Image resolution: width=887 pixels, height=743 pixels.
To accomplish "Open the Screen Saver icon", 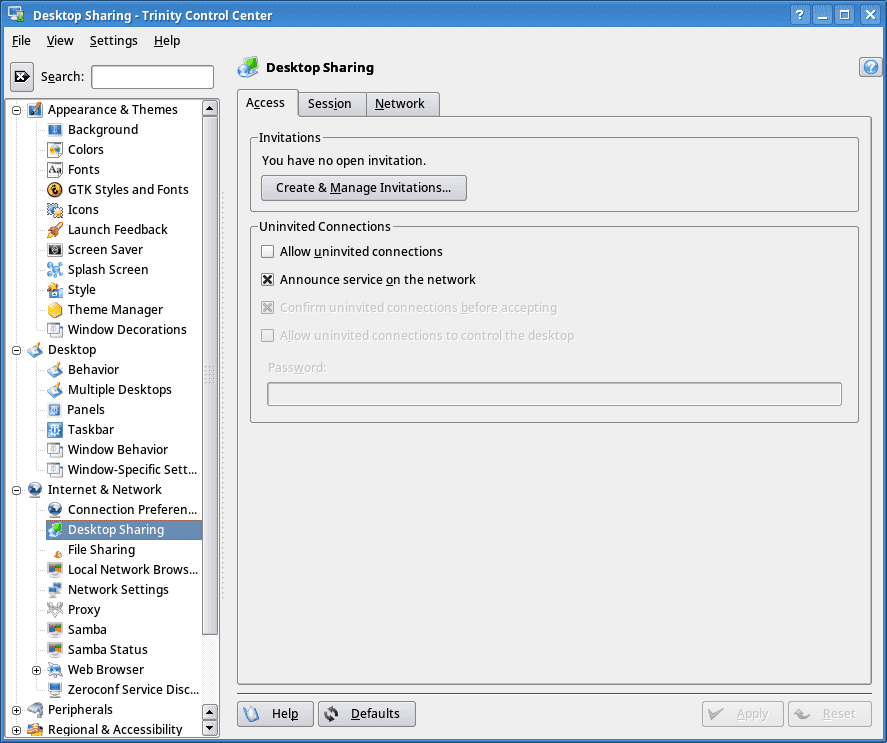I will 55,250.
